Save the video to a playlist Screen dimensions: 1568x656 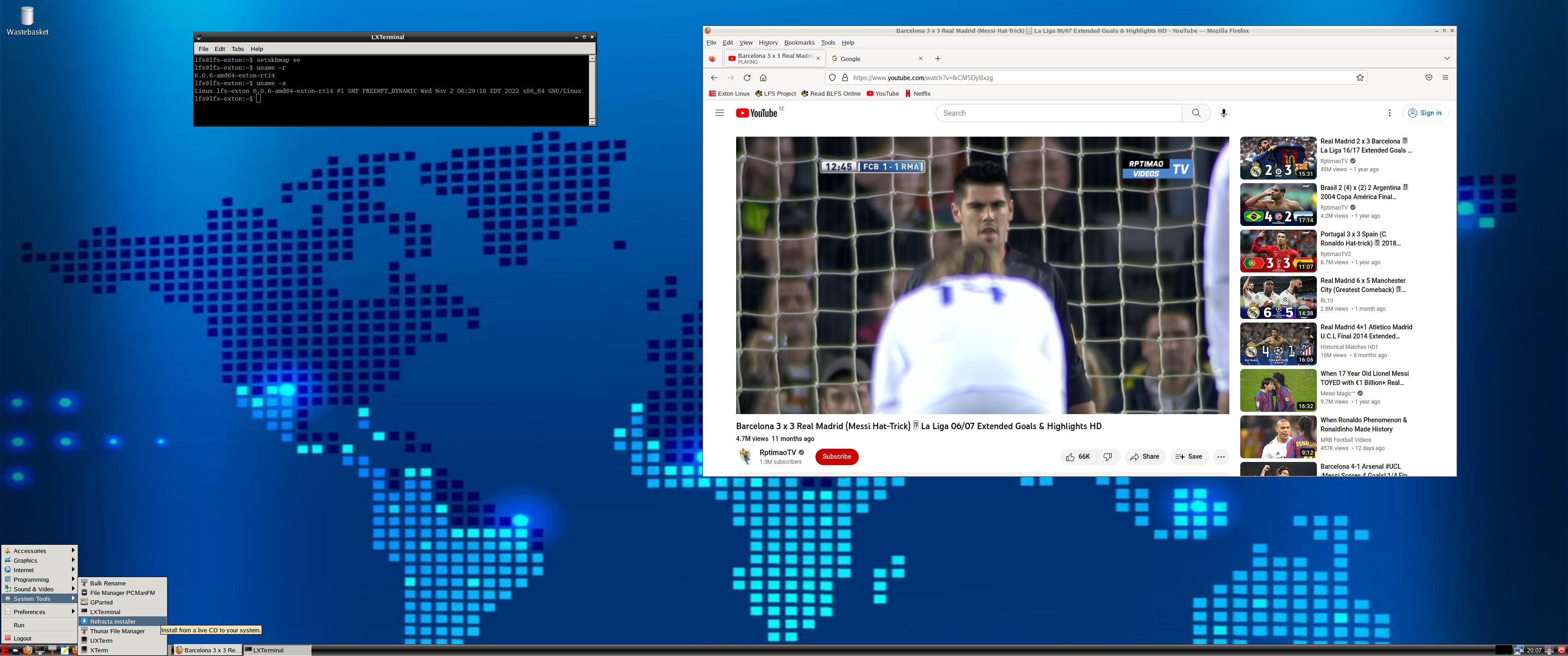pyautogui.click(x=1189, y=456)
